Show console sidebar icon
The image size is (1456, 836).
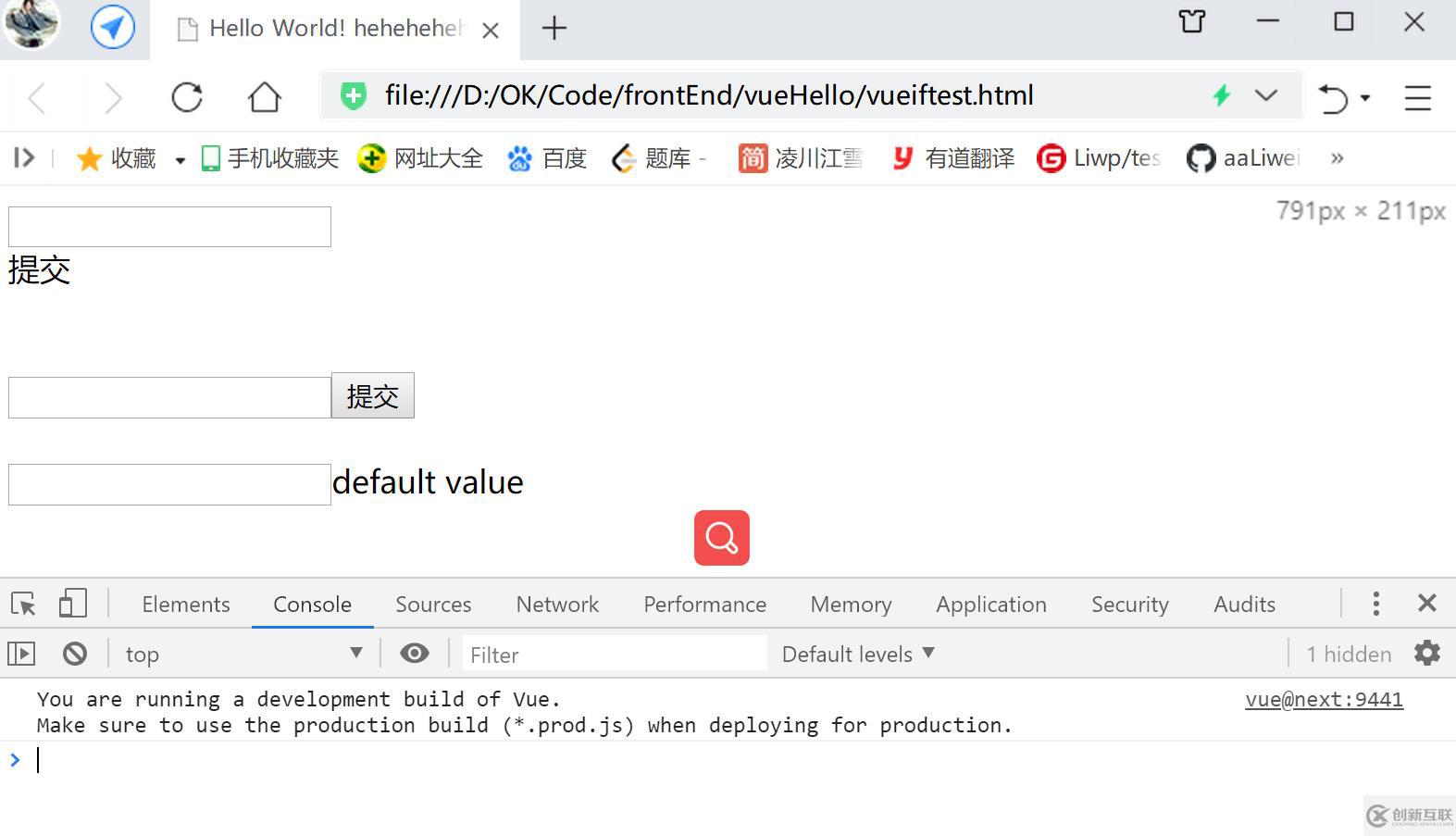[x=21, y=655]
